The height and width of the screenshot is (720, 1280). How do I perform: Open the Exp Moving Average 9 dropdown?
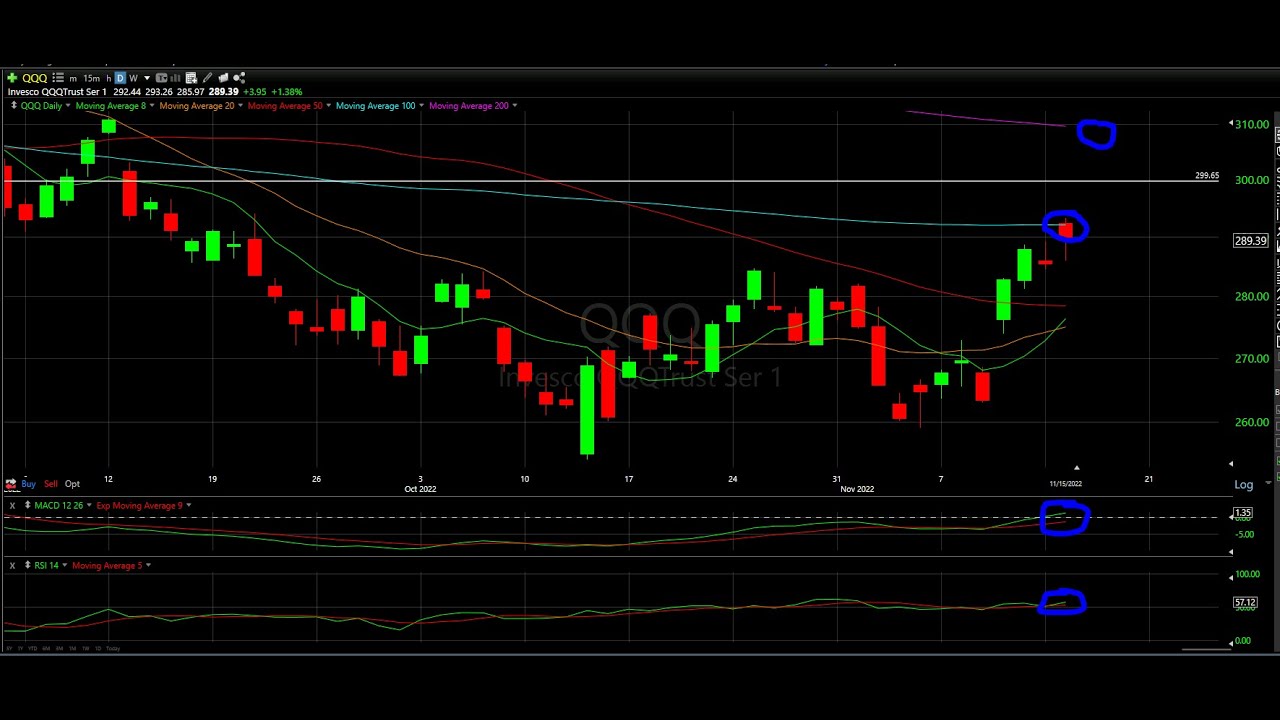[x=188, y=506]
